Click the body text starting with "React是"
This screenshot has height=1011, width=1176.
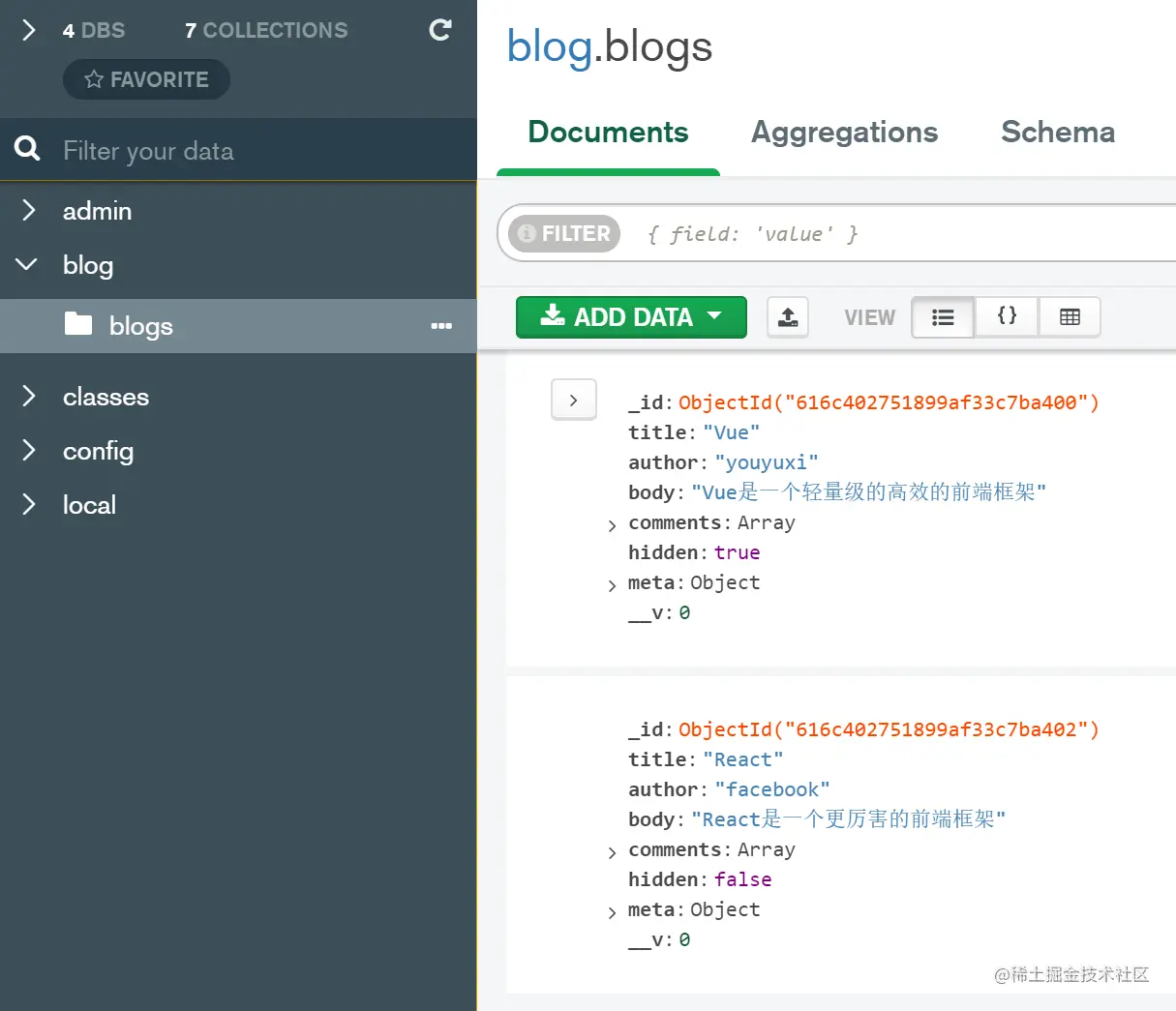(x=848, y=819)
